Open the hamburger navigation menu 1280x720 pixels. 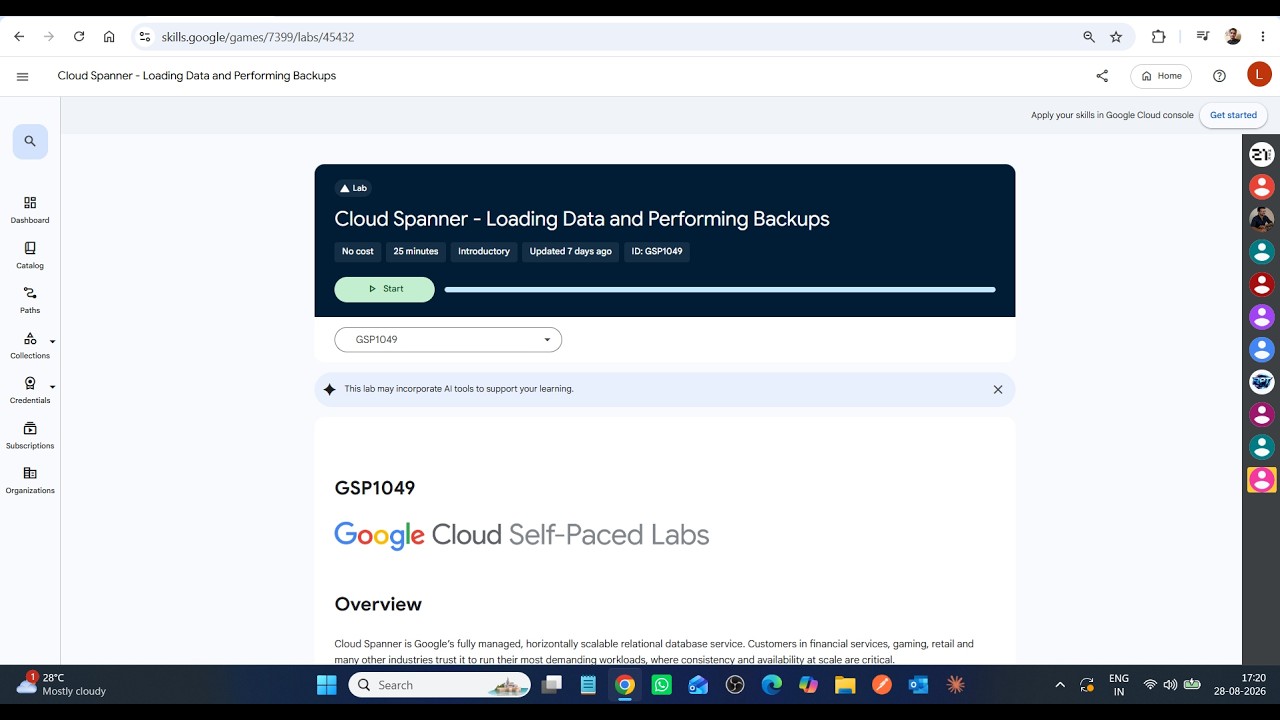coord(23,76)
